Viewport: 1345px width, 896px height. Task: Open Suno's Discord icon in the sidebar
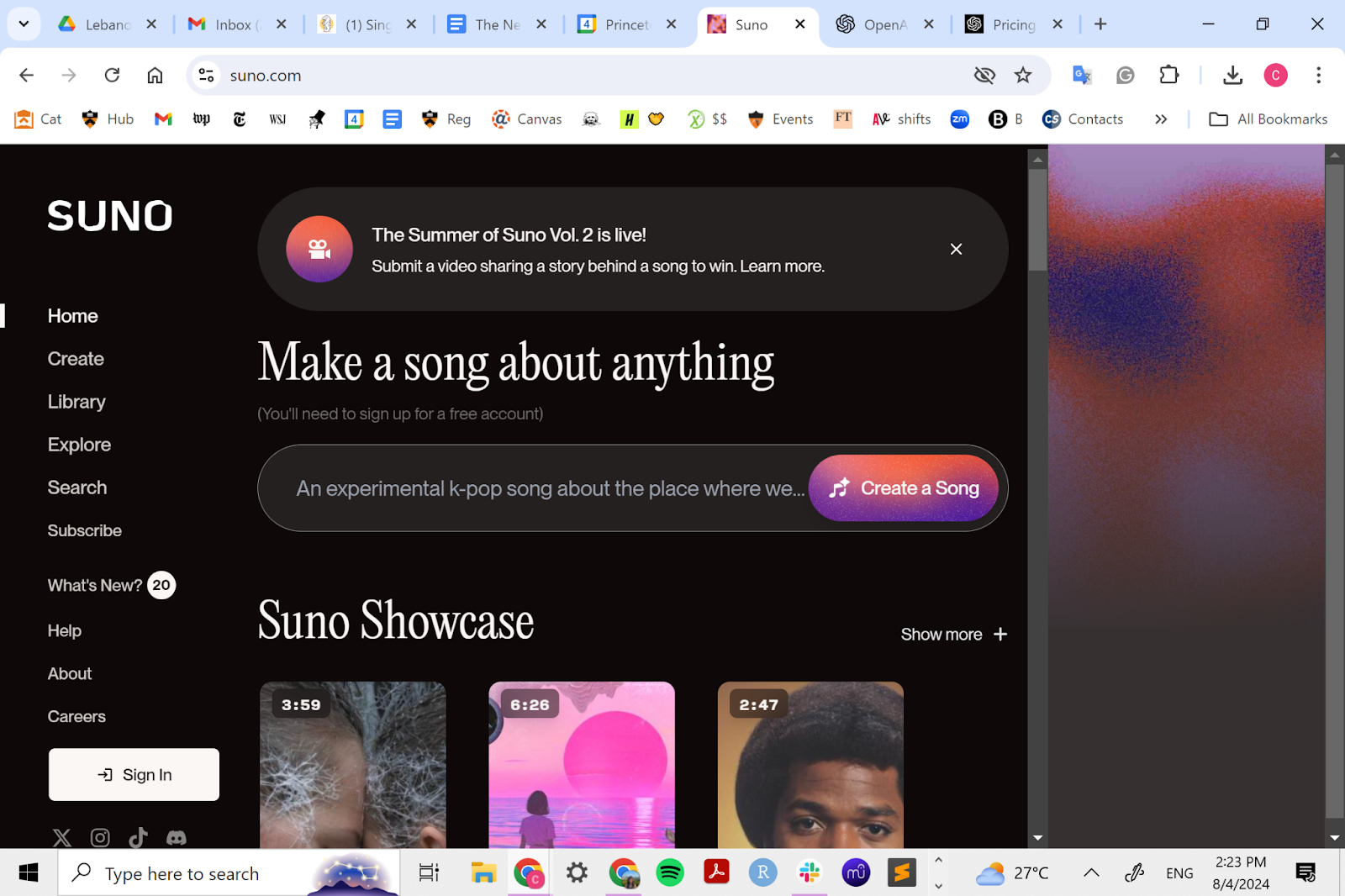coord(177,837)
